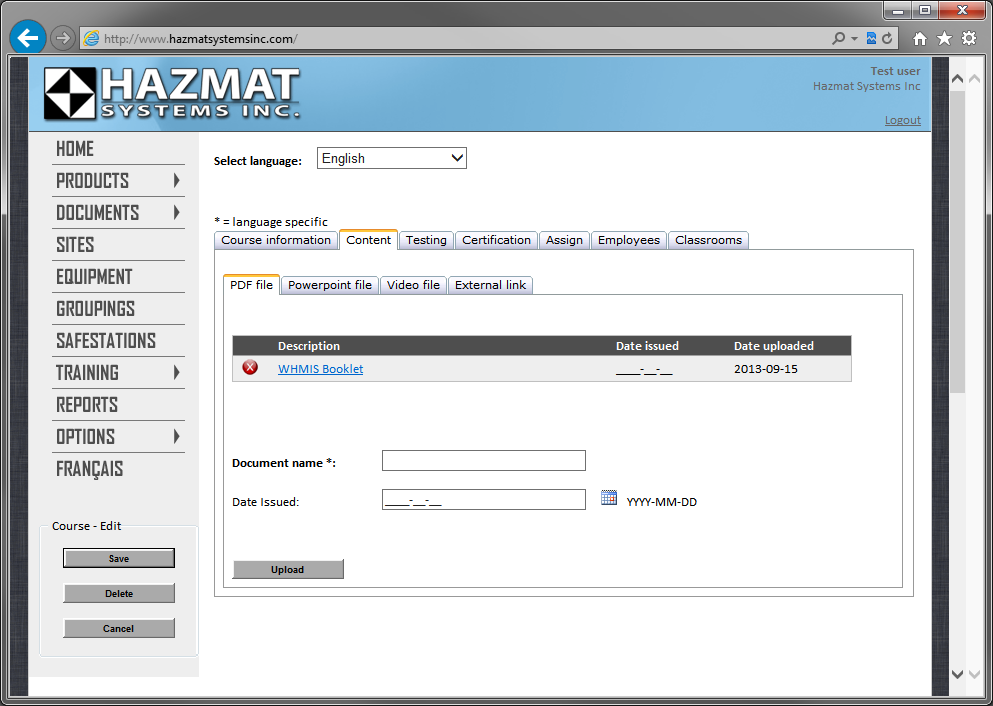The width and height of the screenshot is (993, 706).
Task: Click the refresh icon in address bar
Action: click(x=886, y=39)
